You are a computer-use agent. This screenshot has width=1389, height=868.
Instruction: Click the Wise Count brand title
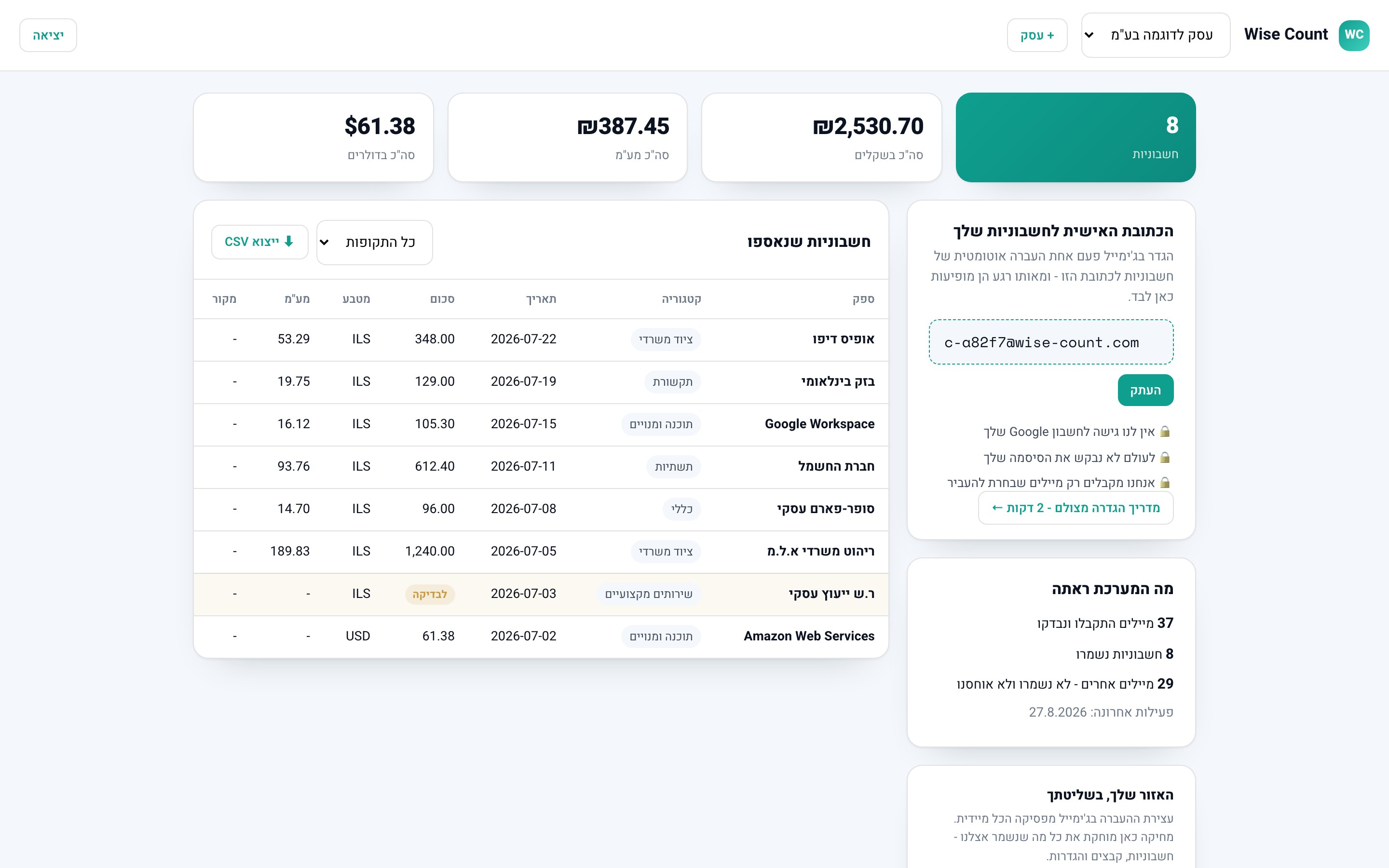pyautogui.click(x=1286, y=34)
